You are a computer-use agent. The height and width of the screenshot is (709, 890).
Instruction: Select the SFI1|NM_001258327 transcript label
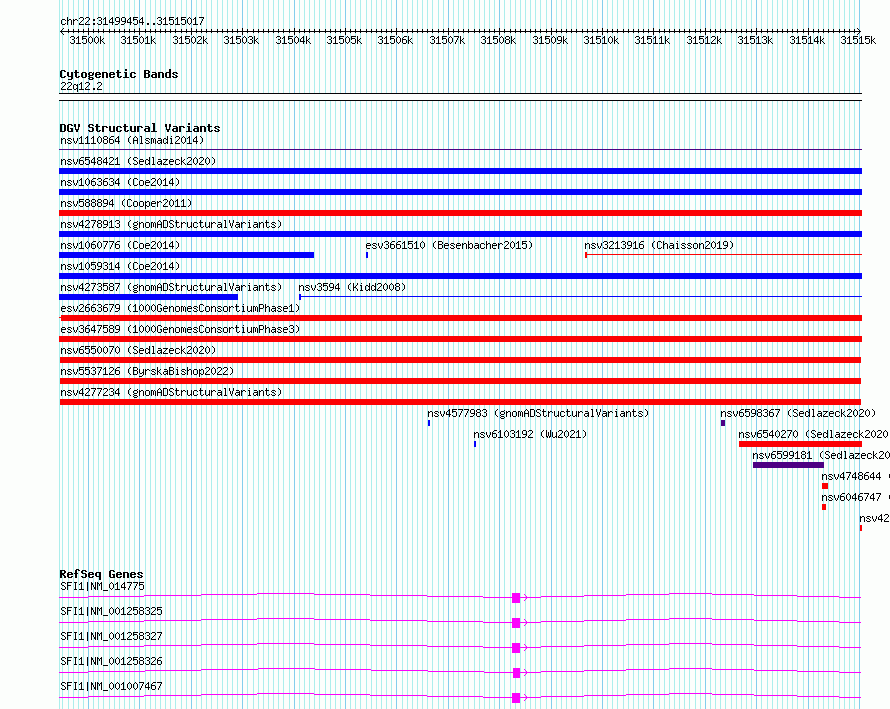click(x=111, y=636)
